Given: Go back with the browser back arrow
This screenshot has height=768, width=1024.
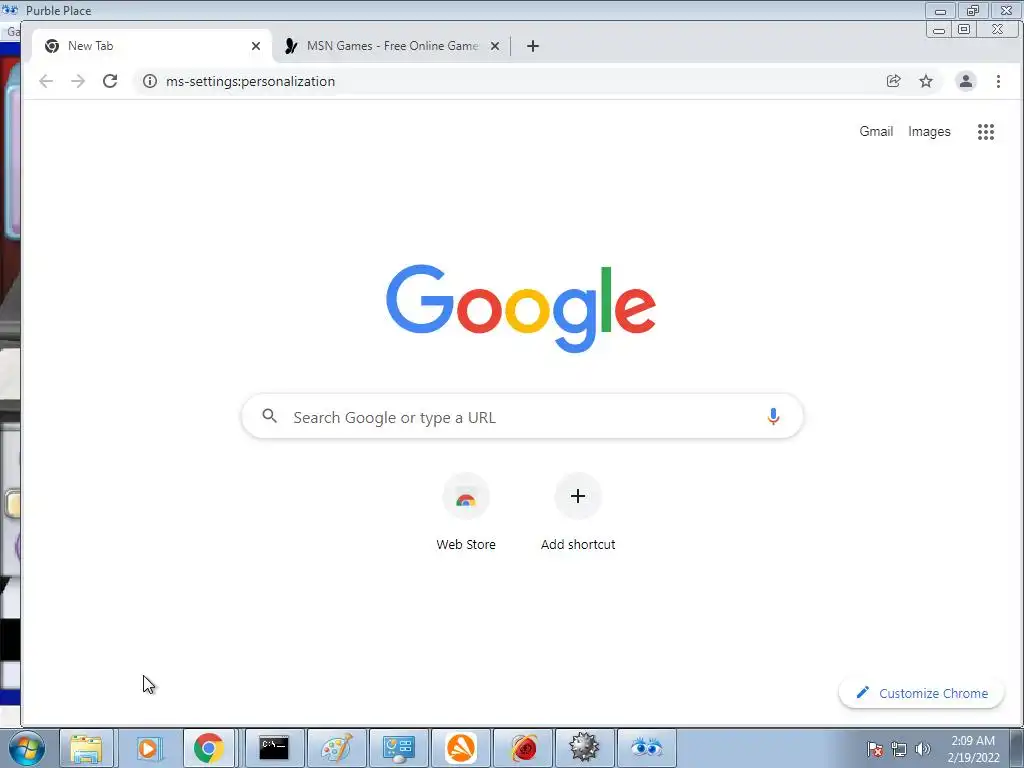Looking at the screenshot, I should pos(46,81).
